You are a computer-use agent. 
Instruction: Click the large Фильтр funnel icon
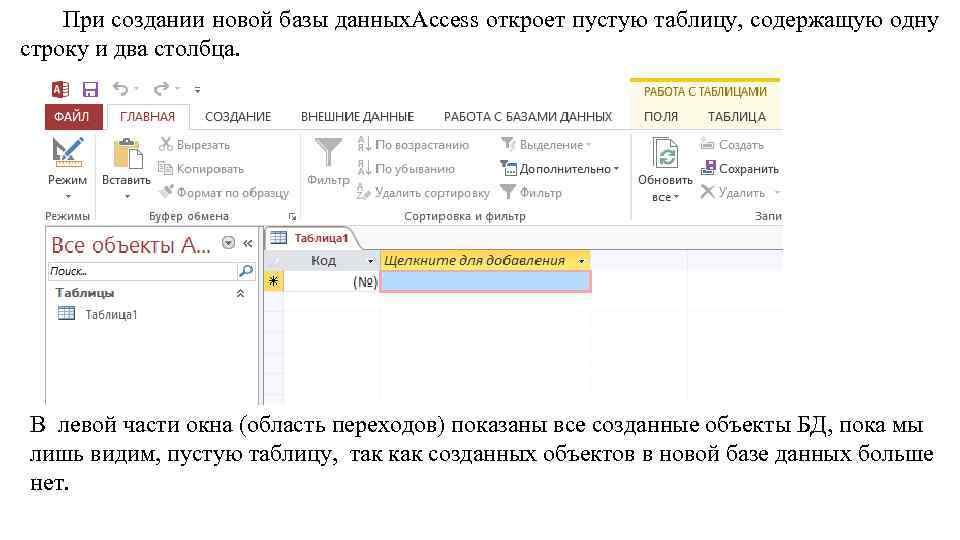tap(328, 153)
